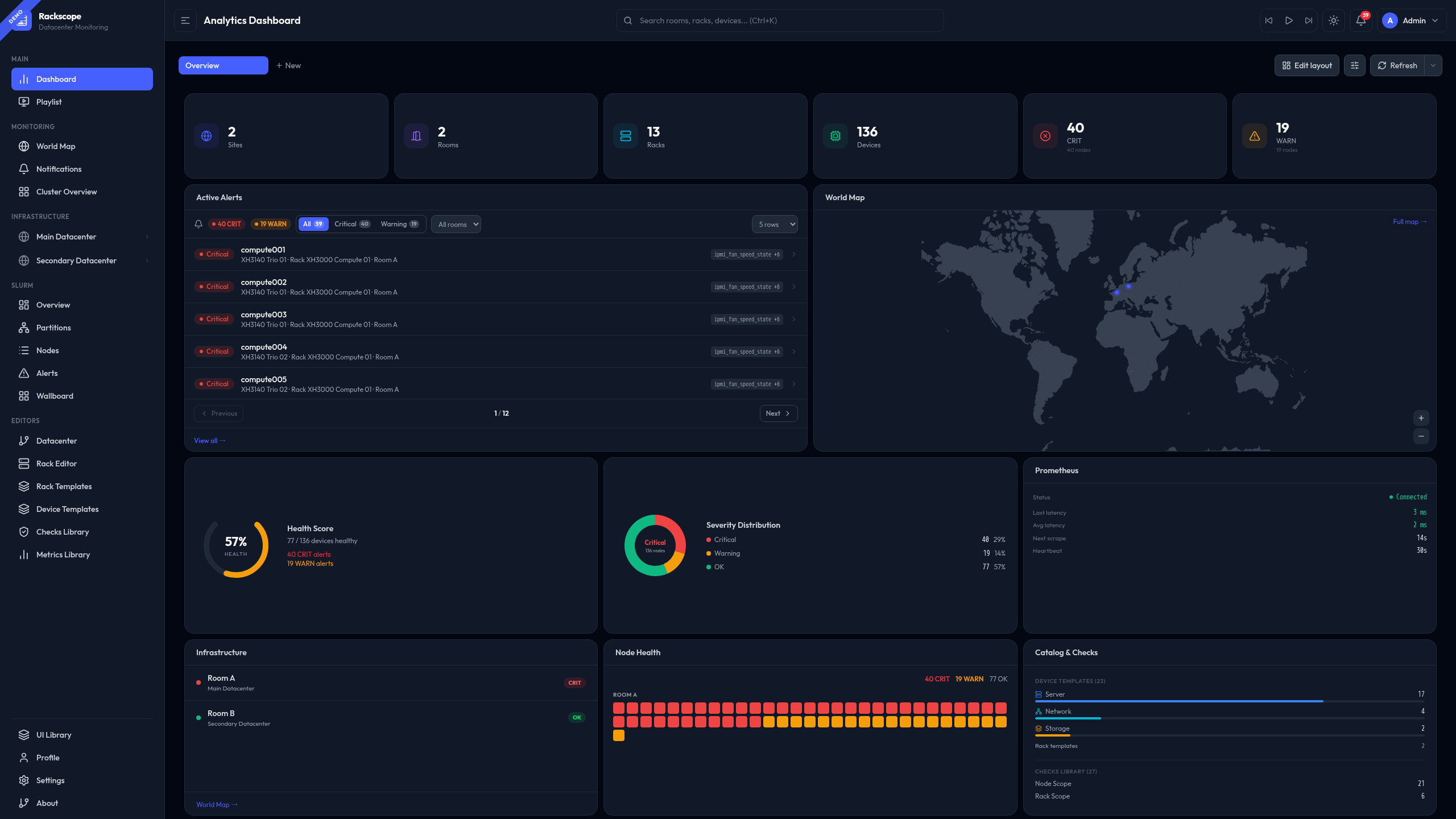This screenshot has width=1456, height=819.
Task: Switch to the Critical alerts filter
Action: (352, 224)
